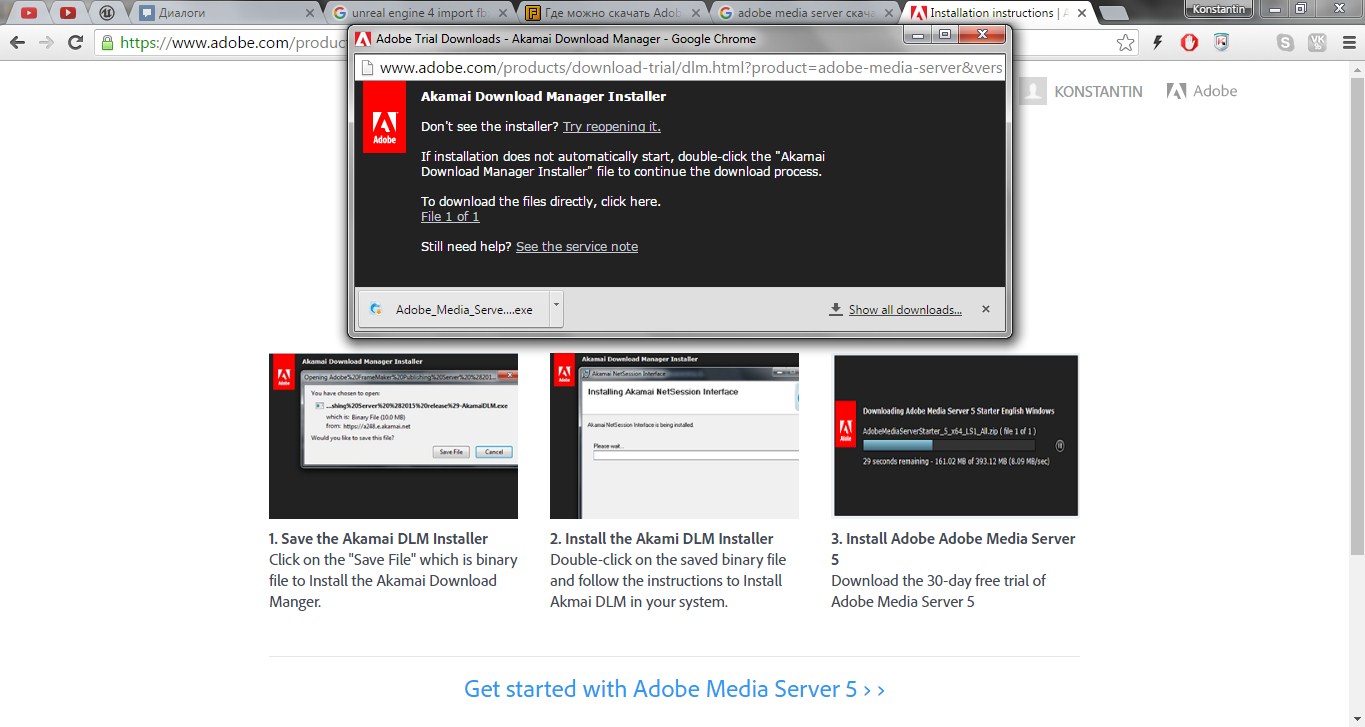Image resolution: width=1365 pixels, height=727 pixels.
Task: Close the adobe media server search tab
Action: pos(890,14)
